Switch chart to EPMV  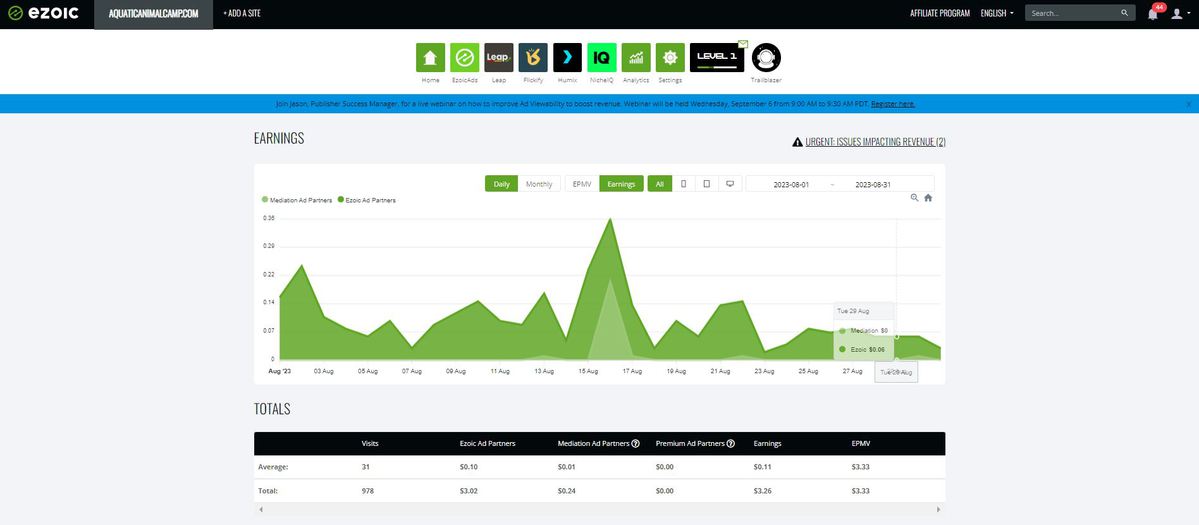[x=582, y=183]
